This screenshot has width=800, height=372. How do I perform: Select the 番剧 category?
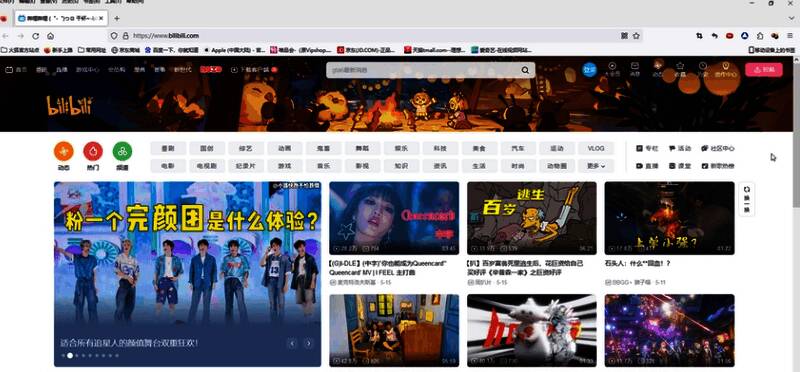[x=168, y=148]
